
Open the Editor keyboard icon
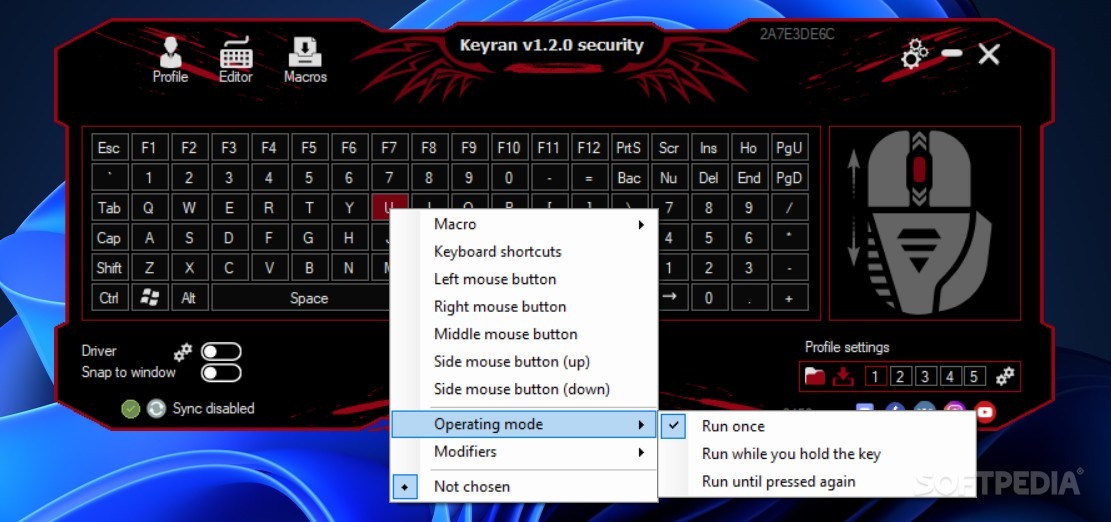tap(236, 53)
